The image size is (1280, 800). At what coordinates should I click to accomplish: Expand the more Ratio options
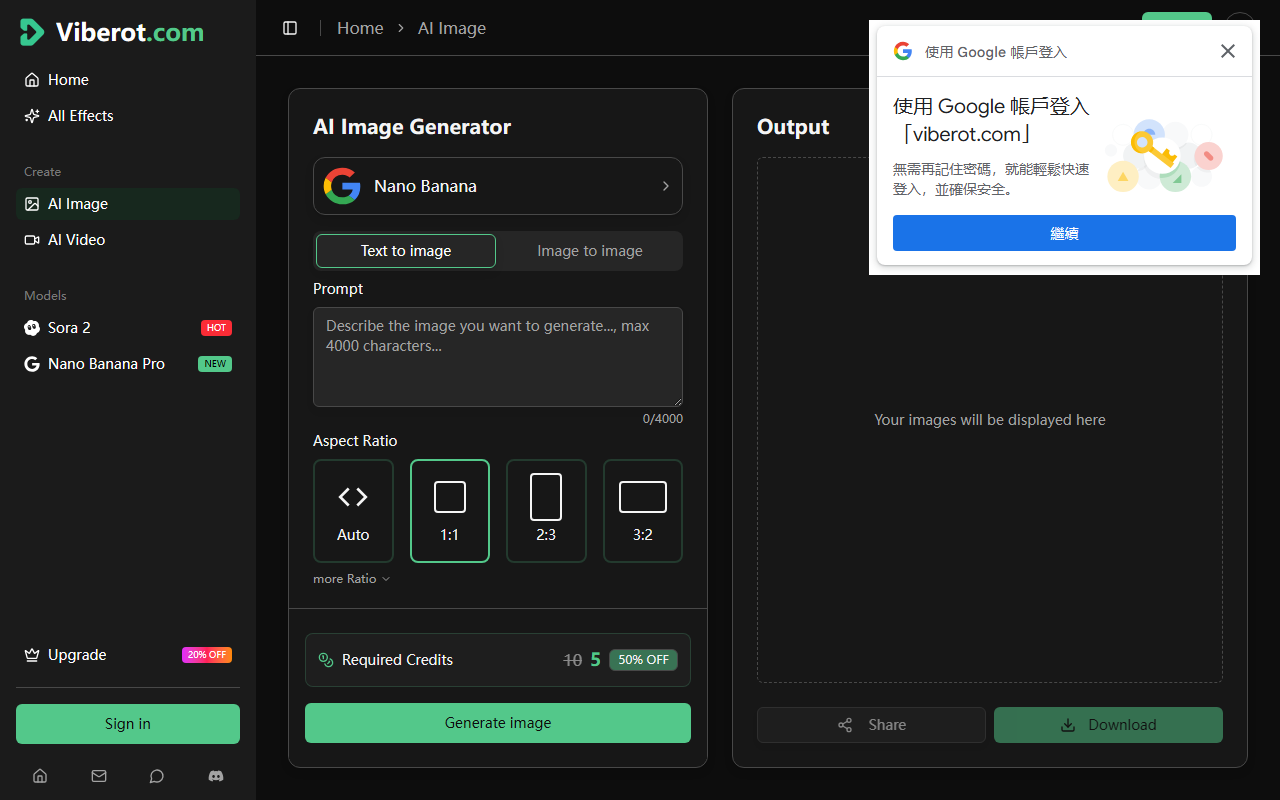click(351, 579)
